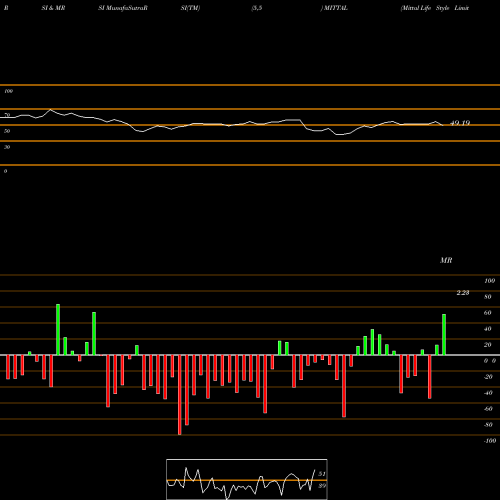Click the -60 label on MR axis
The image size is (500, 500).
click(488, 409)
